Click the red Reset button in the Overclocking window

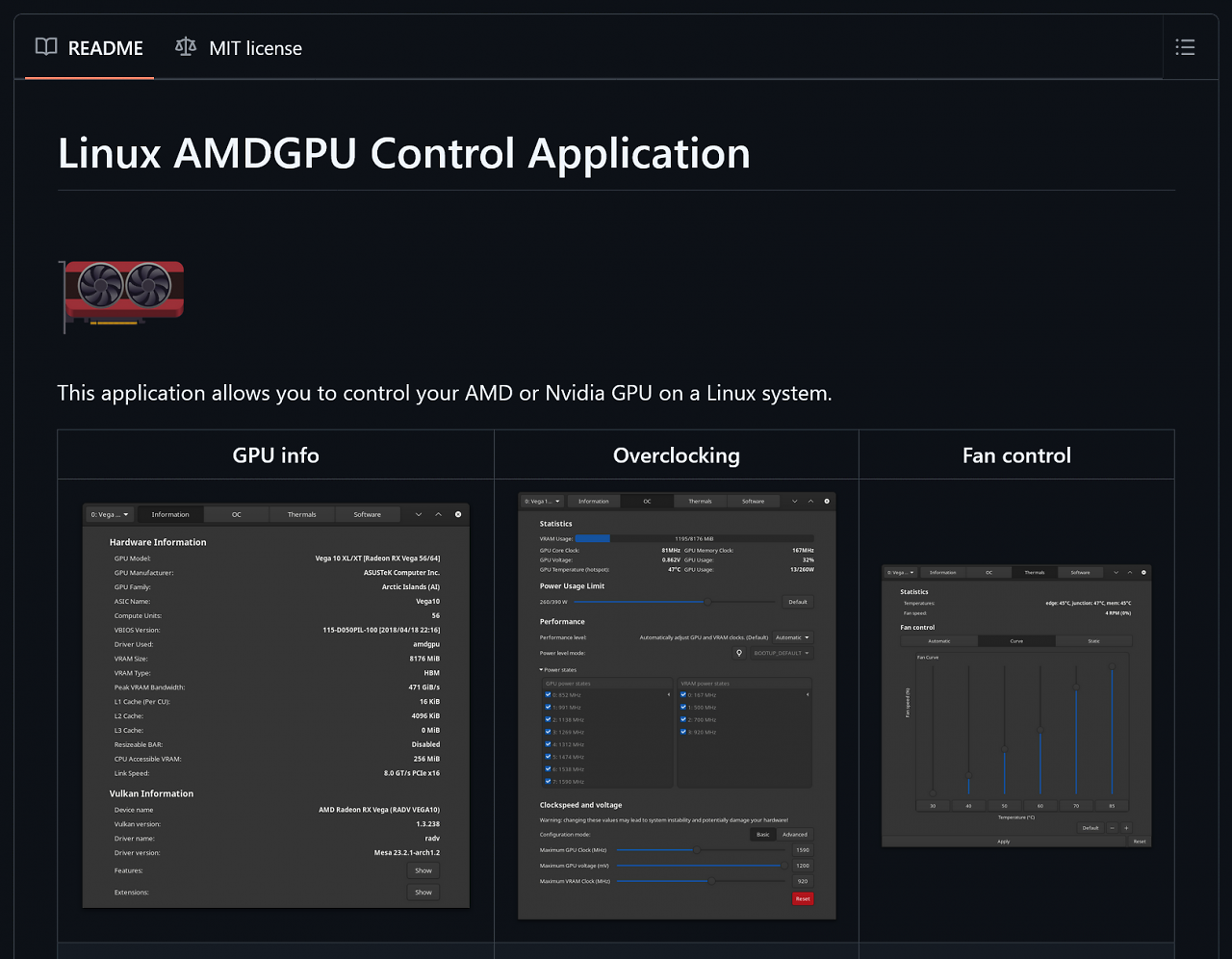point(803,898)
